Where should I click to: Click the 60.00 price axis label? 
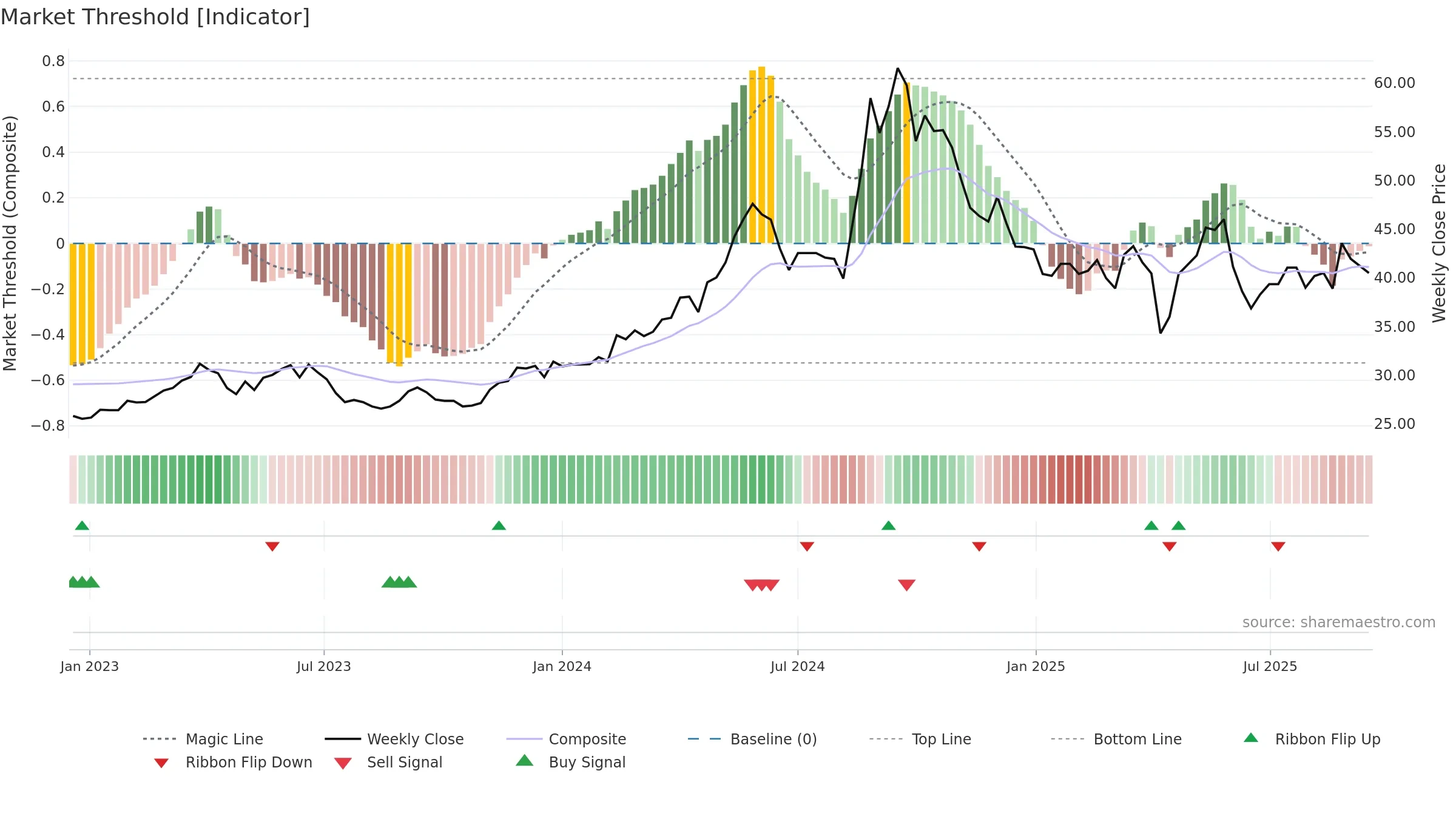(x=1395, y=83)
